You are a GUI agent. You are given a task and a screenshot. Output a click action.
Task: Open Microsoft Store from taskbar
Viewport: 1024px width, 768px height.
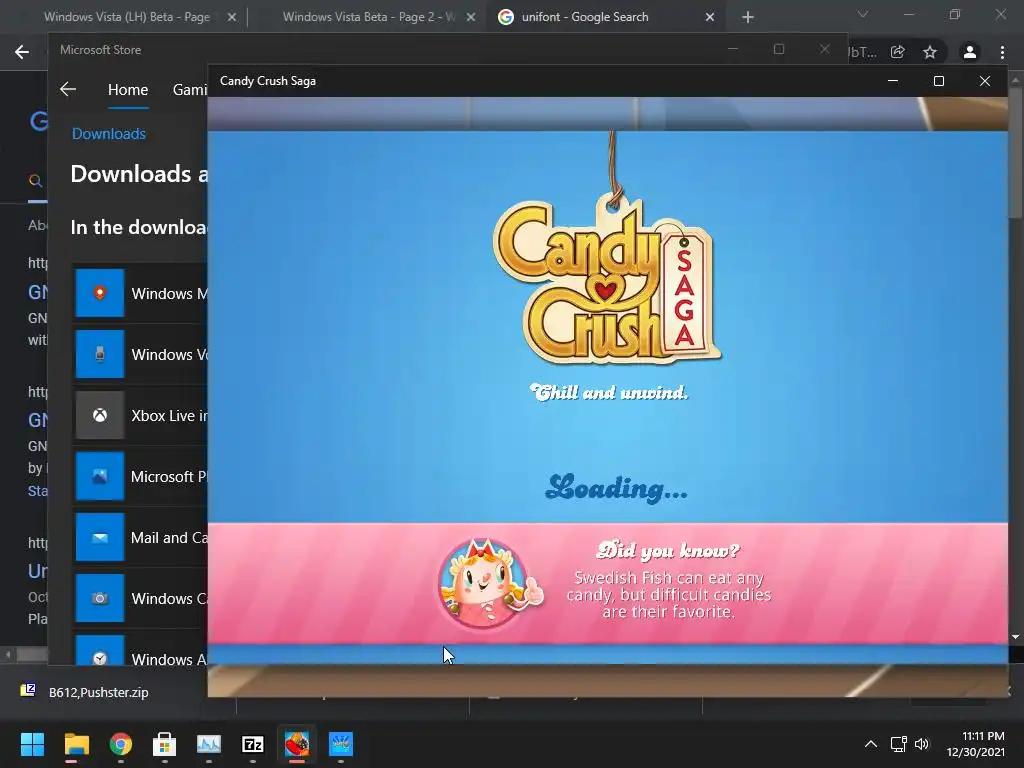point(165,744)
